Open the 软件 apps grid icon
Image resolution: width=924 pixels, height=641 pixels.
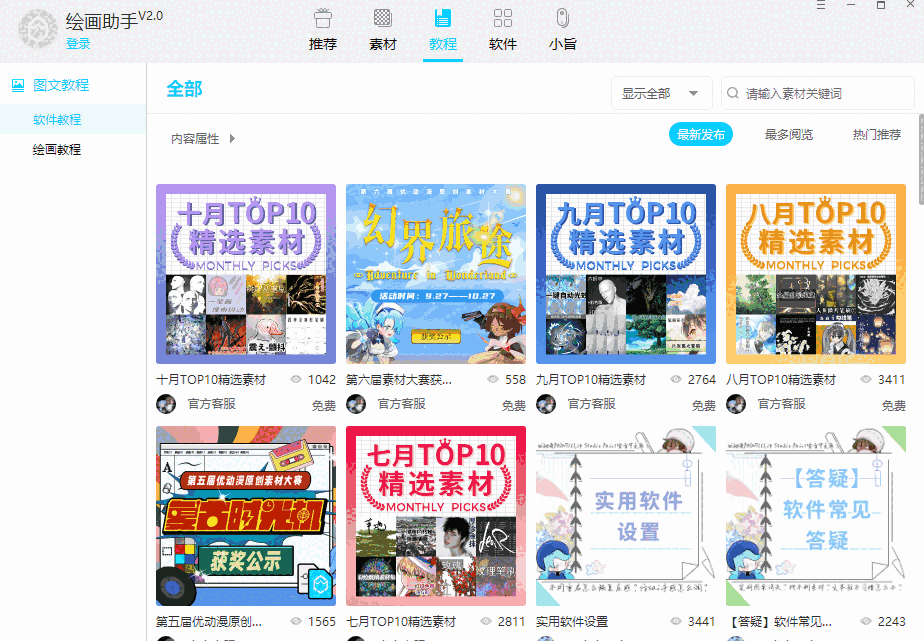[503, 18]
